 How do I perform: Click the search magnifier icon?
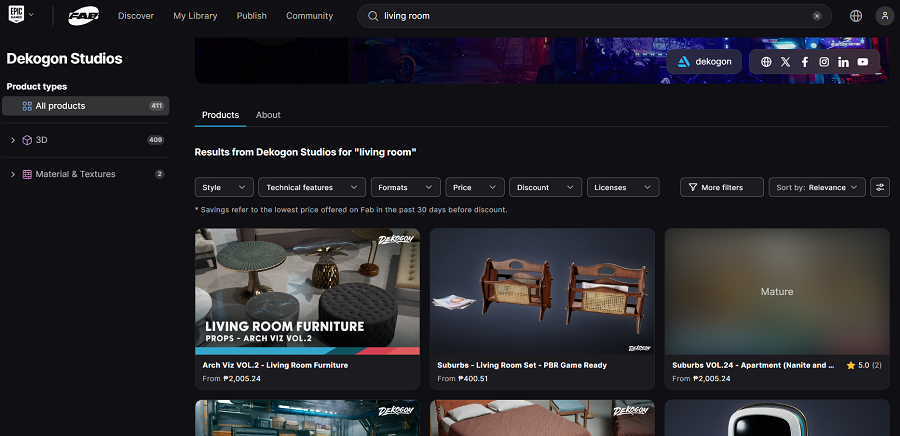coord(373,16)
